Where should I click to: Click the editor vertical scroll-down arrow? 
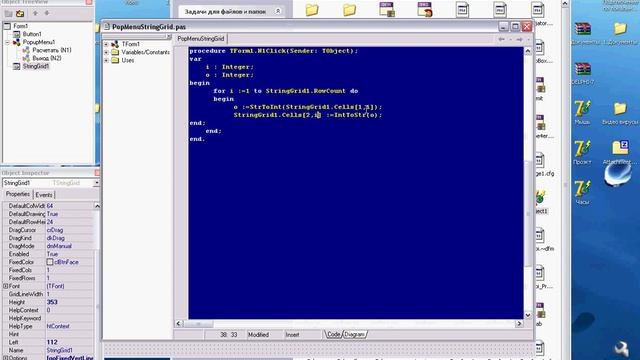coord(528,315)
